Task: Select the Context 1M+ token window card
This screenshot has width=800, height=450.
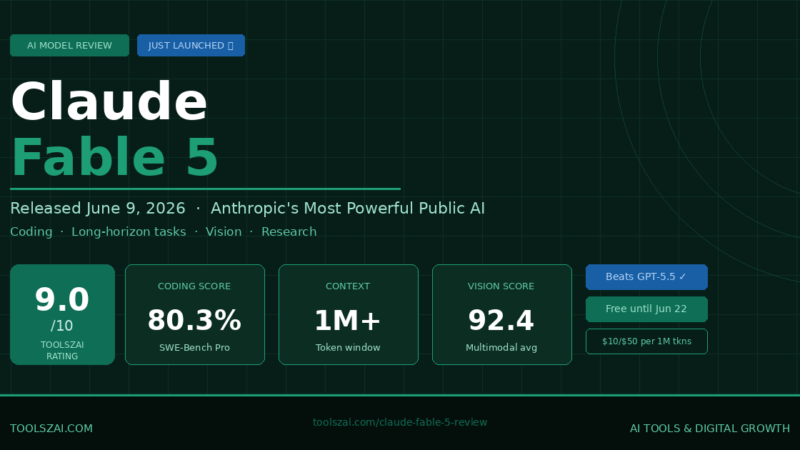Action: point(348,314)
